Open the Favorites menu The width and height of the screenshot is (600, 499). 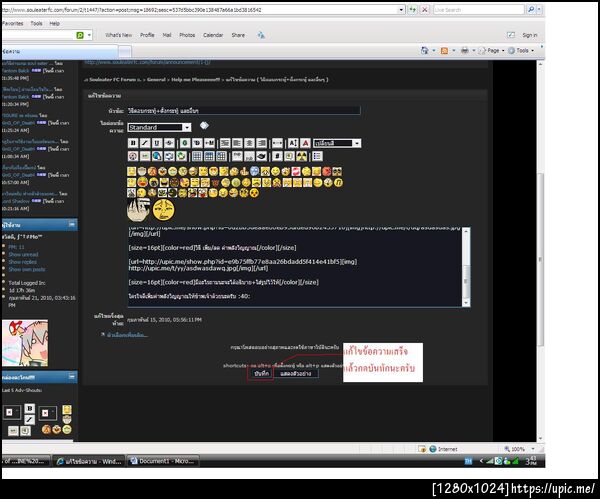[12, 23]
